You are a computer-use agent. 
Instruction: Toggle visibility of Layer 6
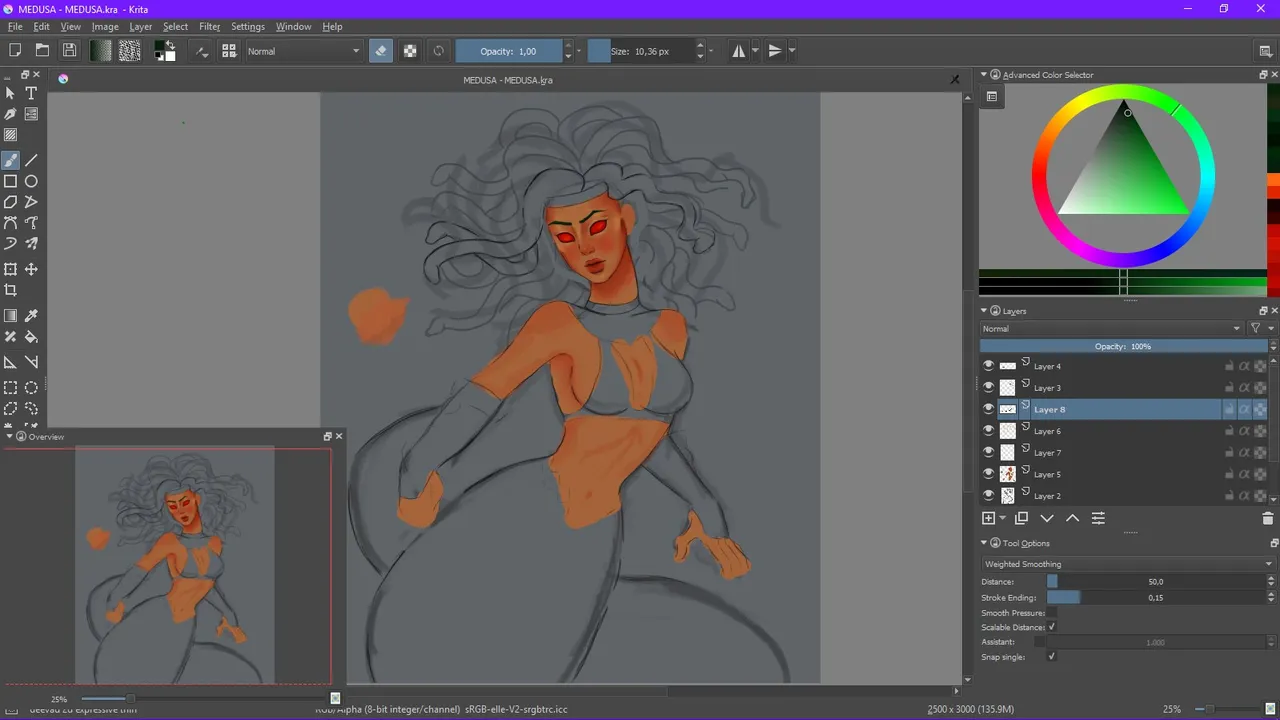(x=989, y=431)
